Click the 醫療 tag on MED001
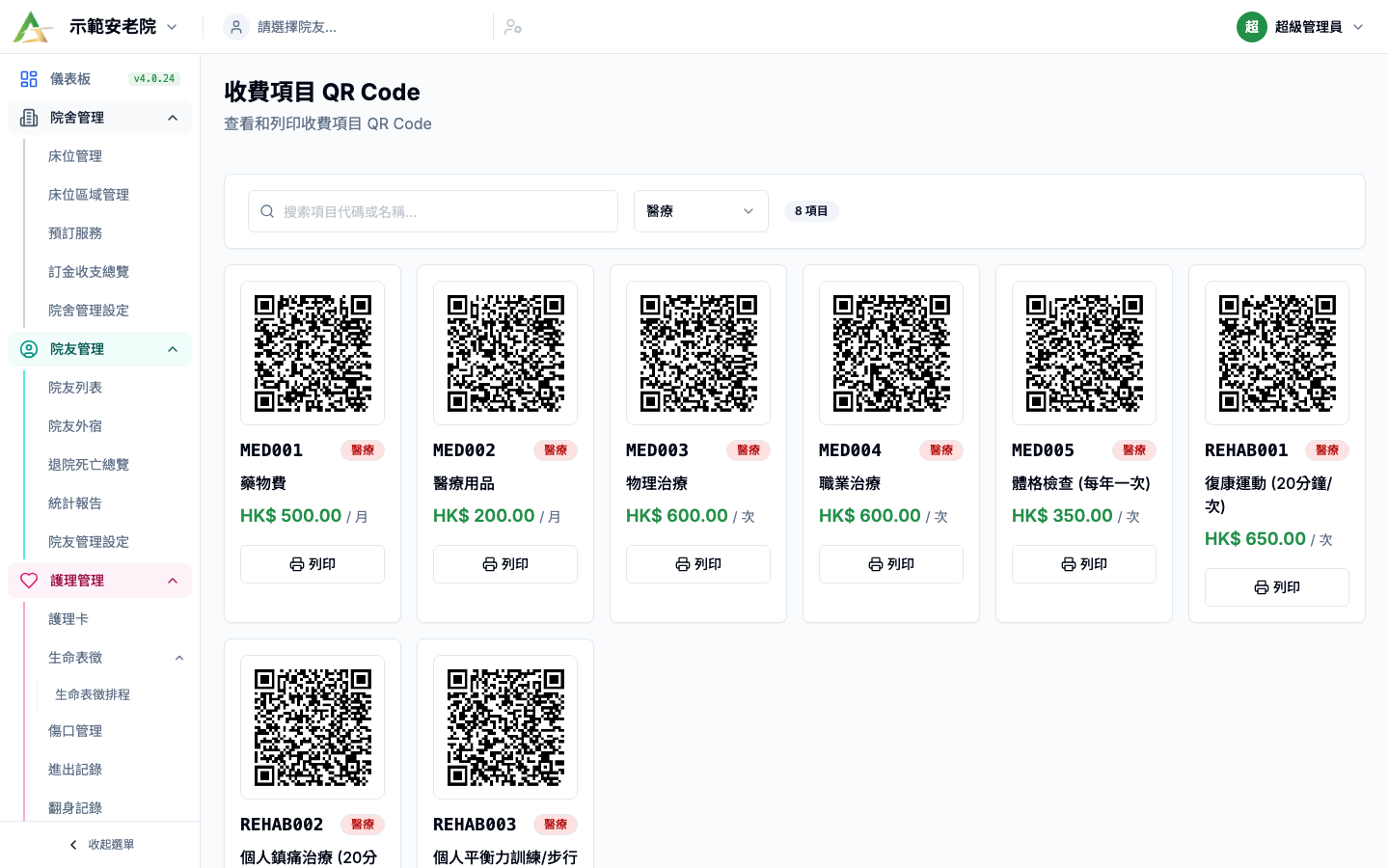 click(x=363, y=450)
